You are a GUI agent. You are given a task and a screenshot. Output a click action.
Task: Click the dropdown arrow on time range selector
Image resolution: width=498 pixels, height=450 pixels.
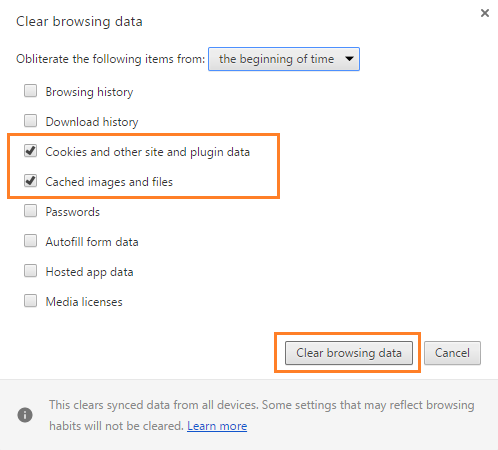pos(349,59)
